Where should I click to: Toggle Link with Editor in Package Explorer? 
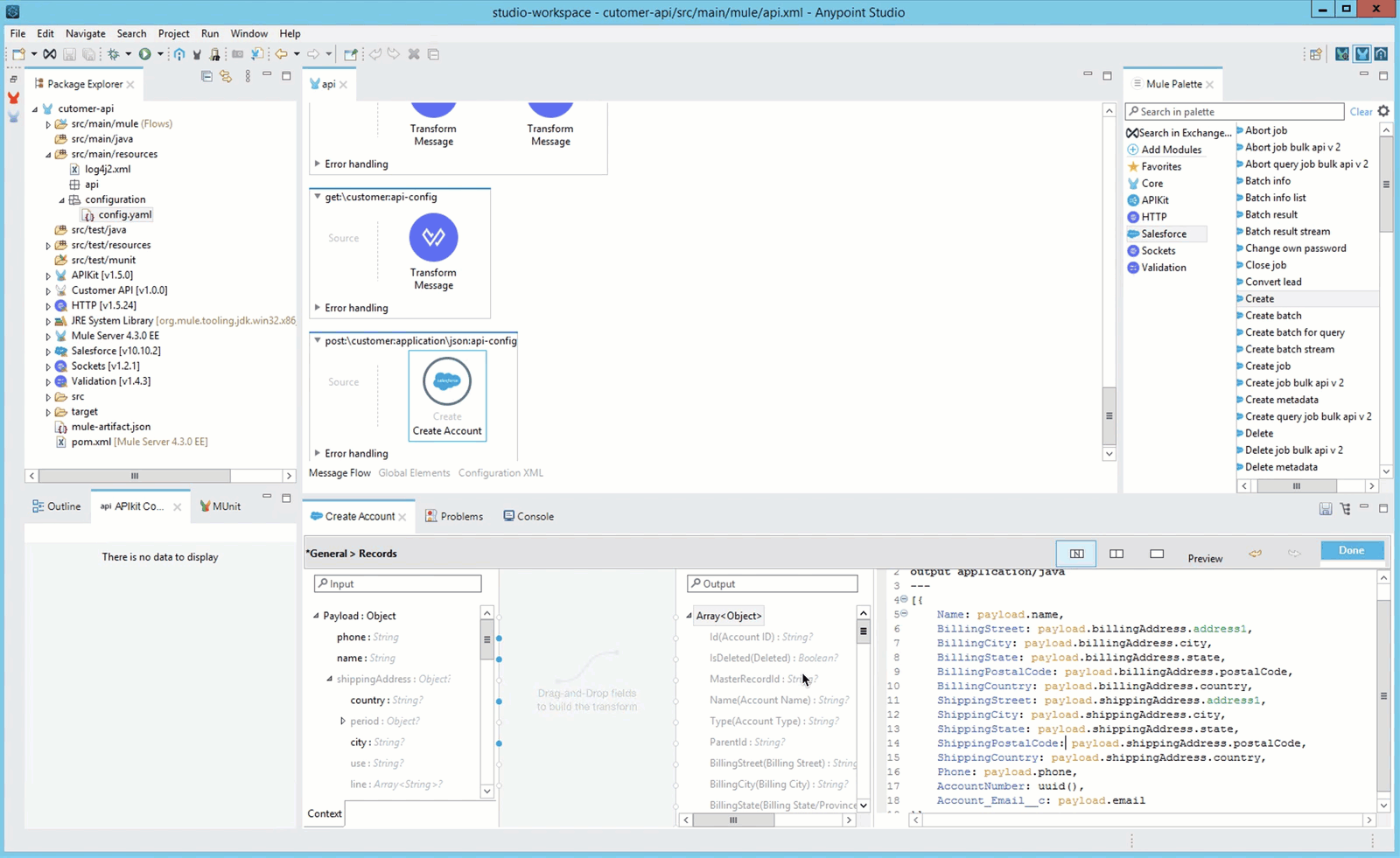tap(226, 77)
